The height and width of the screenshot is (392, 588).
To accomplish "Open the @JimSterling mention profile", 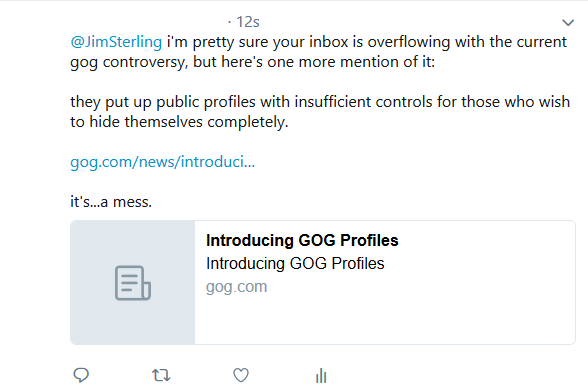I will (116, 42).
